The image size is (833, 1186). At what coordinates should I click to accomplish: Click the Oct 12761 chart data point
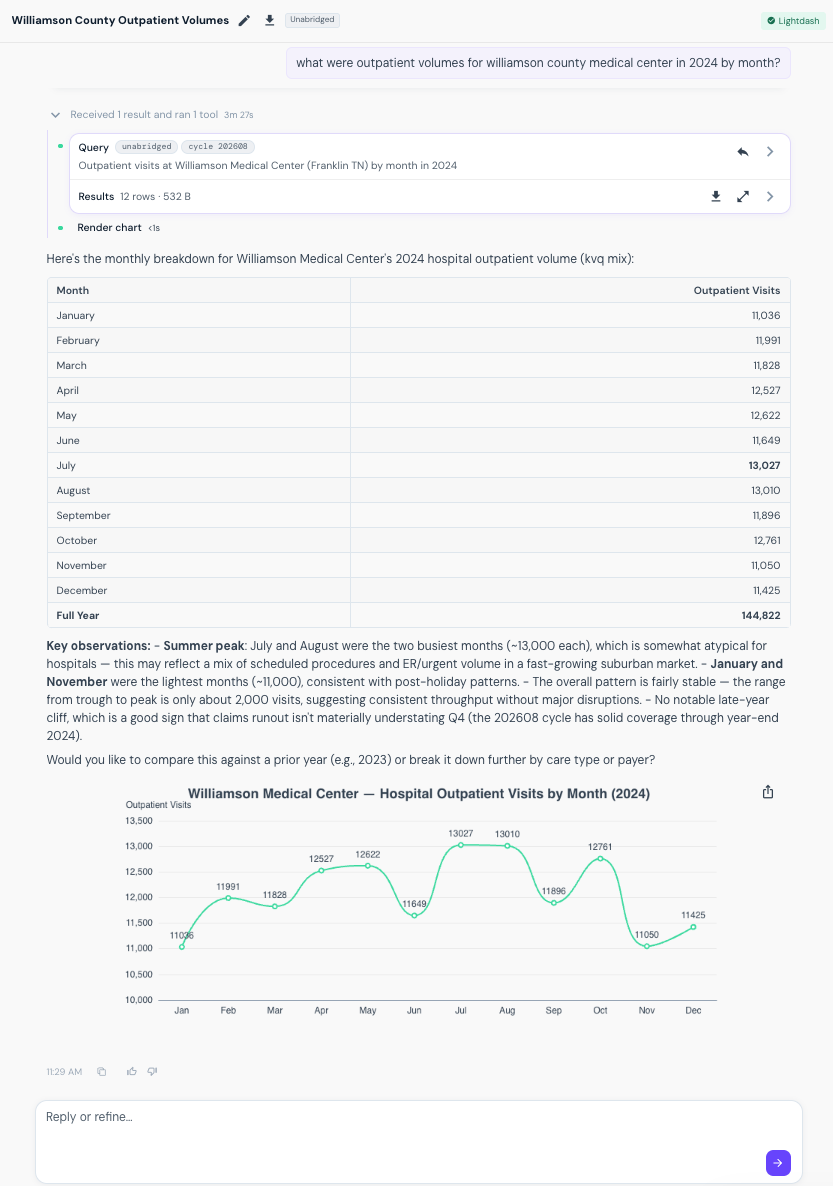pyautogui.click(x=600, y=858)
